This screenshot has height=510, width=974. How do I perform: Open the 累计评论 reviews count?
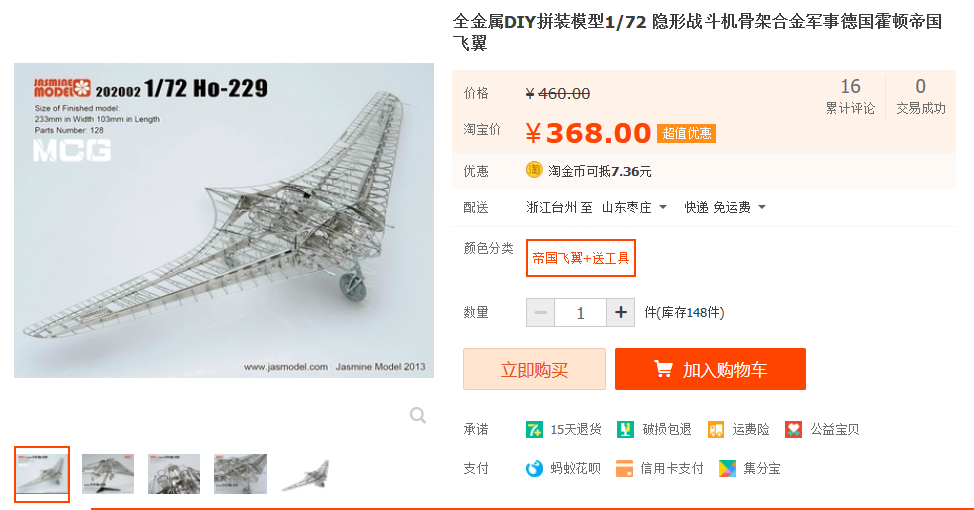point(850,96)
